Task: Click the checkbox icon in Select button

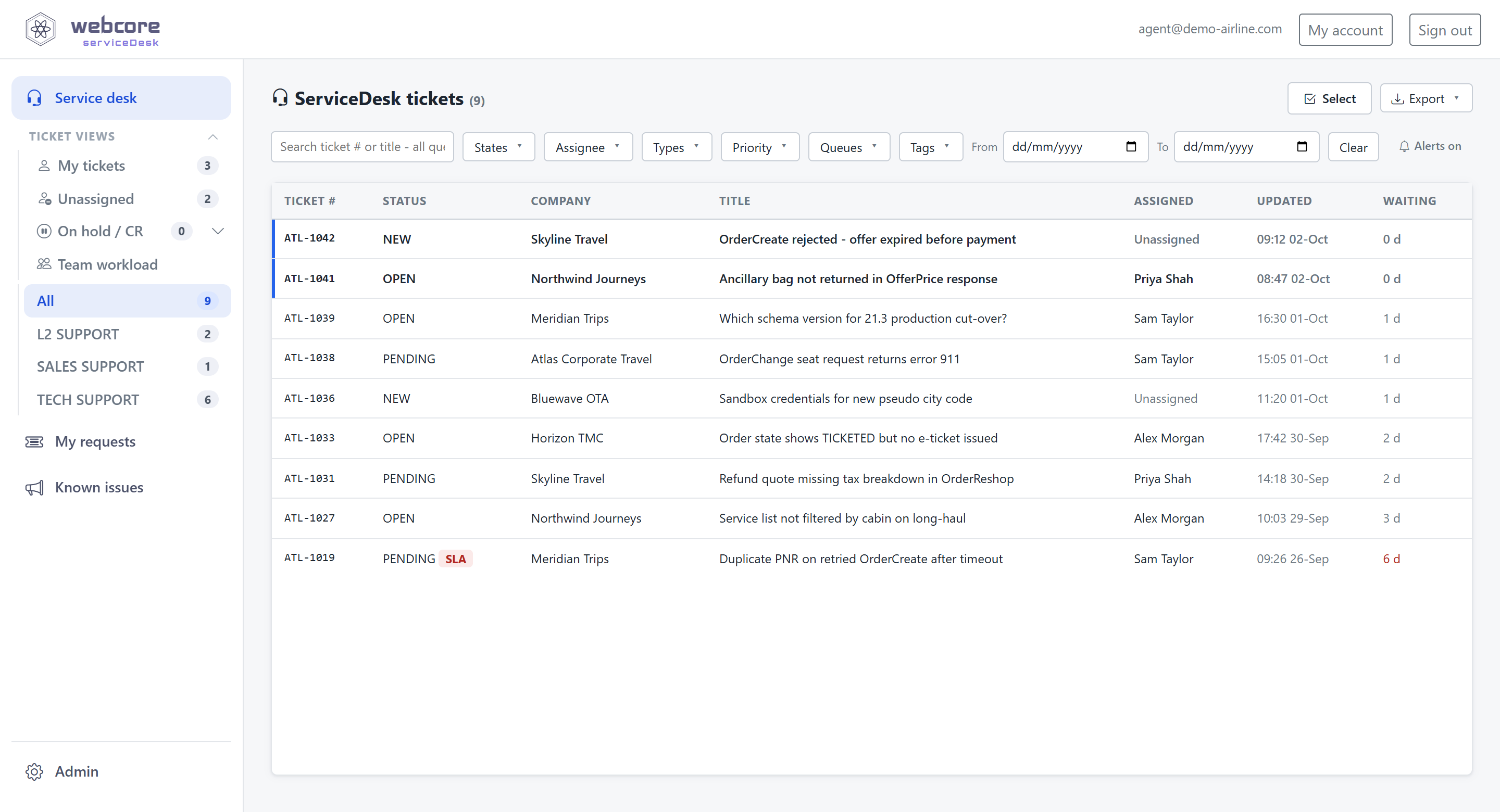Action: [1309, 99]
